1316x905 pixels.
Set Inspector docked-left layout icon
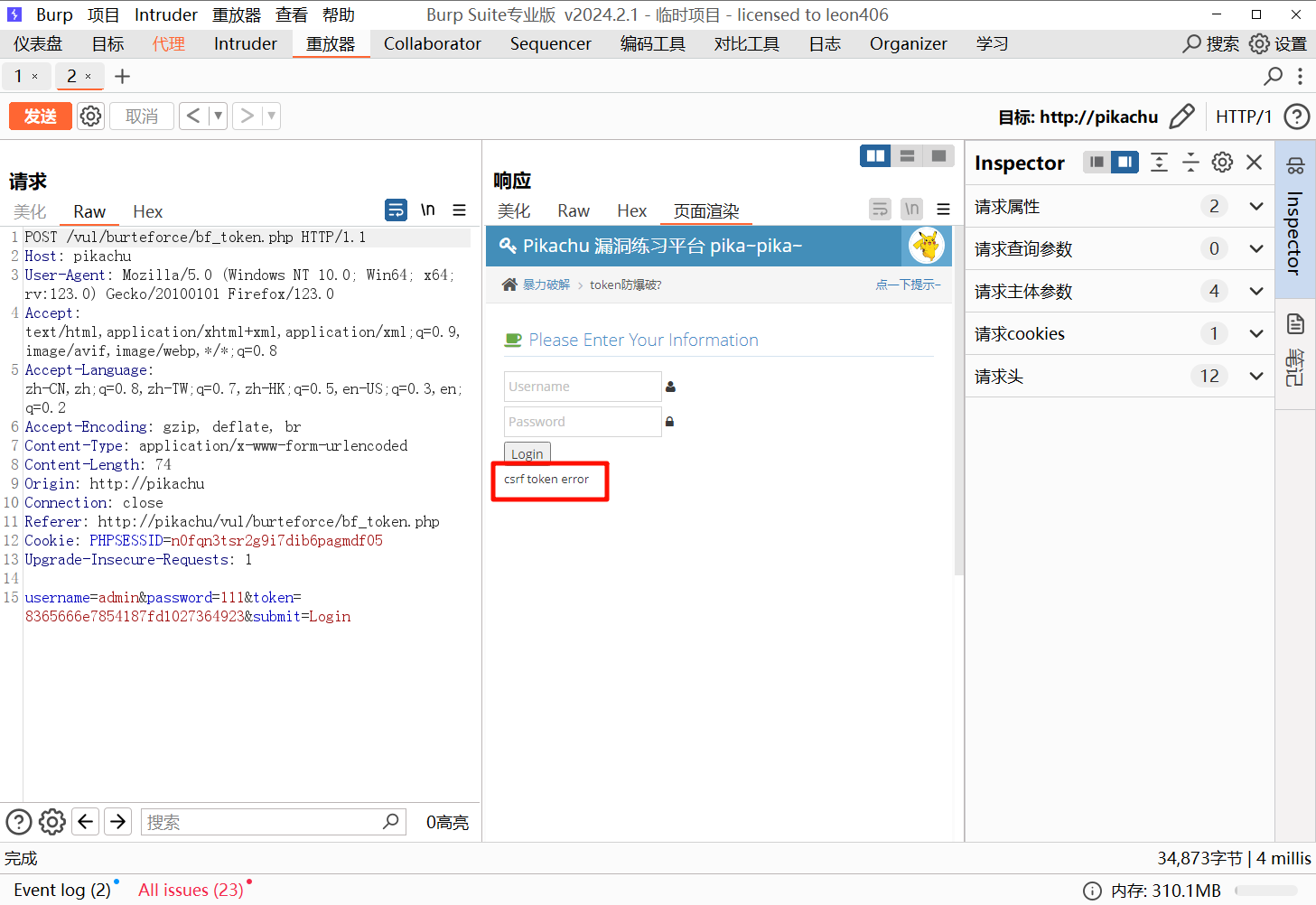pos(1097,162)
